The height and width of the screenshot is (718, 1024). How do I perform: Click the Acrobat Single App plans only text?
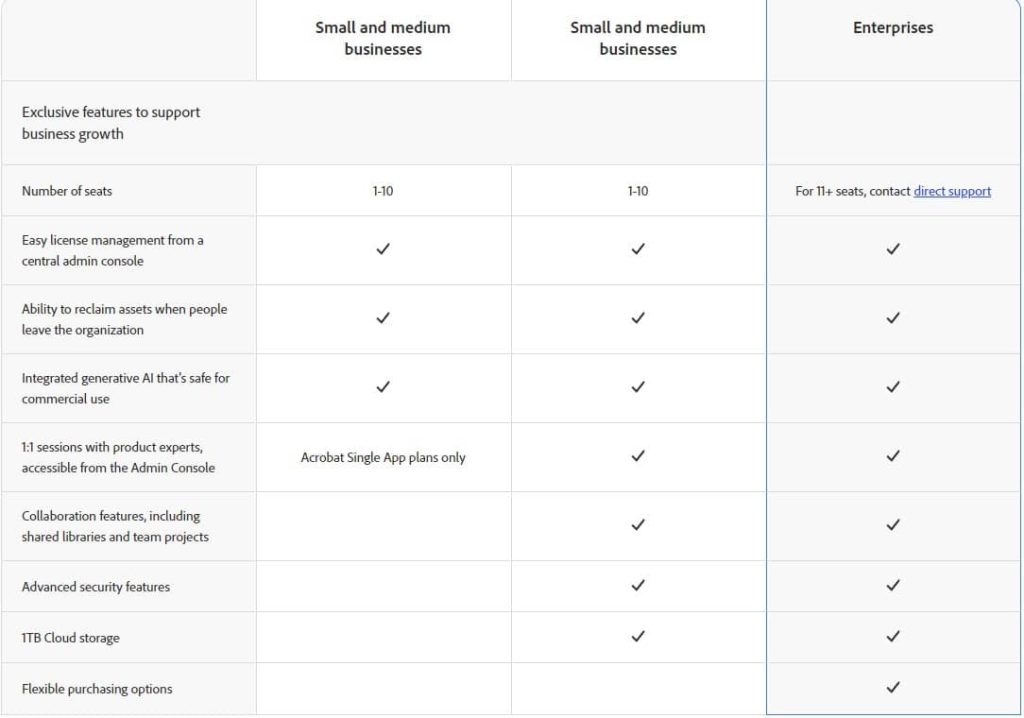383,458
